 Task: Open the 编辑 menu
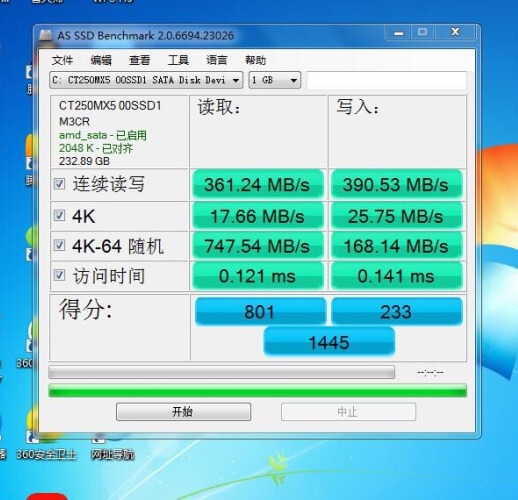tap(101, 60)
